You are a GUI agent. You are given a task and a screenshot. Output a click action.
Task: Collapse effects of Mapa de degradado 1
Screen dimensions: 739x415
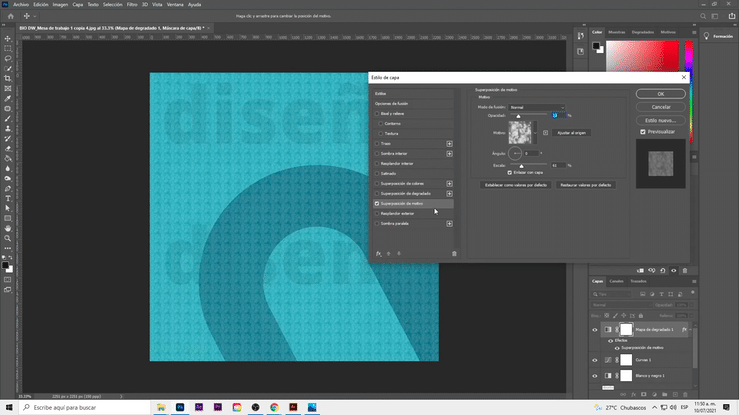tap(690, 330)
